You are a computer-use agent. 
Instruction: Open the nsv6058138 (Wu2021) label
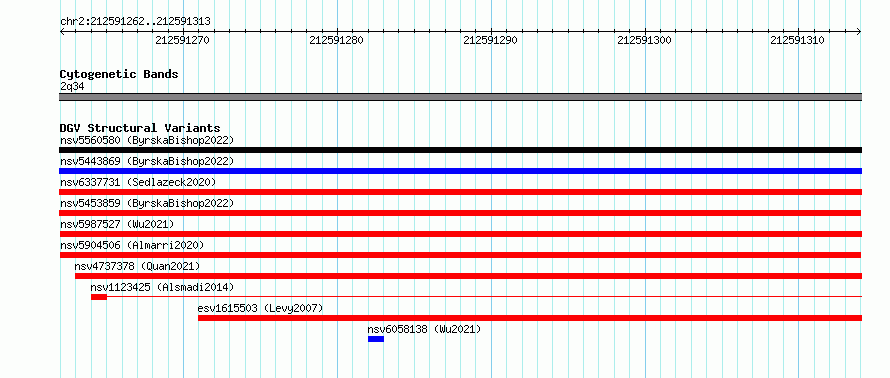[x=424, y=329]
